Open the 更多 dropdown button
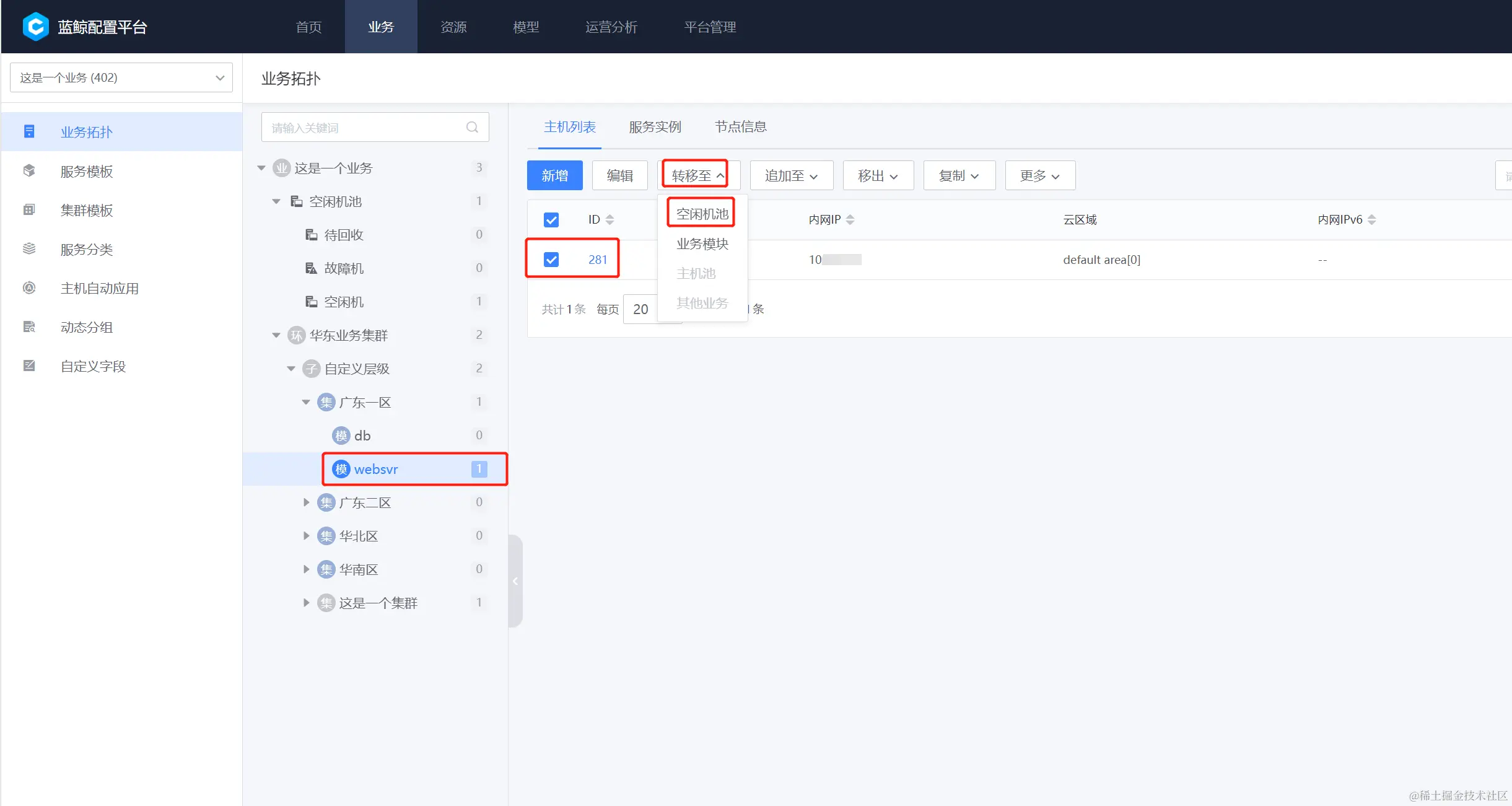1512x806 pixels. (1041, 175)
